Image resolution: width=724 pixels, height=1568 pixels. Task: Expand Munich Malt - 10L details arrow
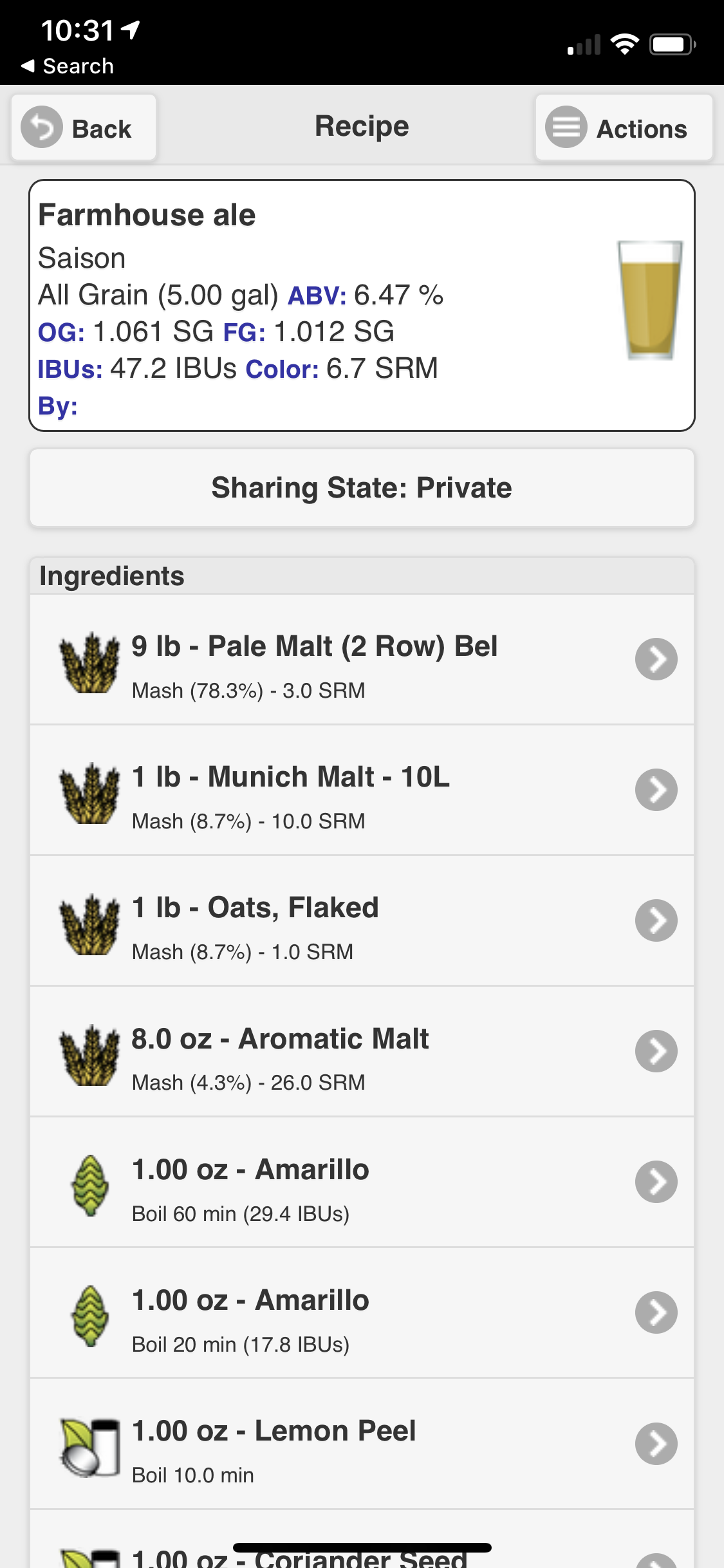[656, 790]
